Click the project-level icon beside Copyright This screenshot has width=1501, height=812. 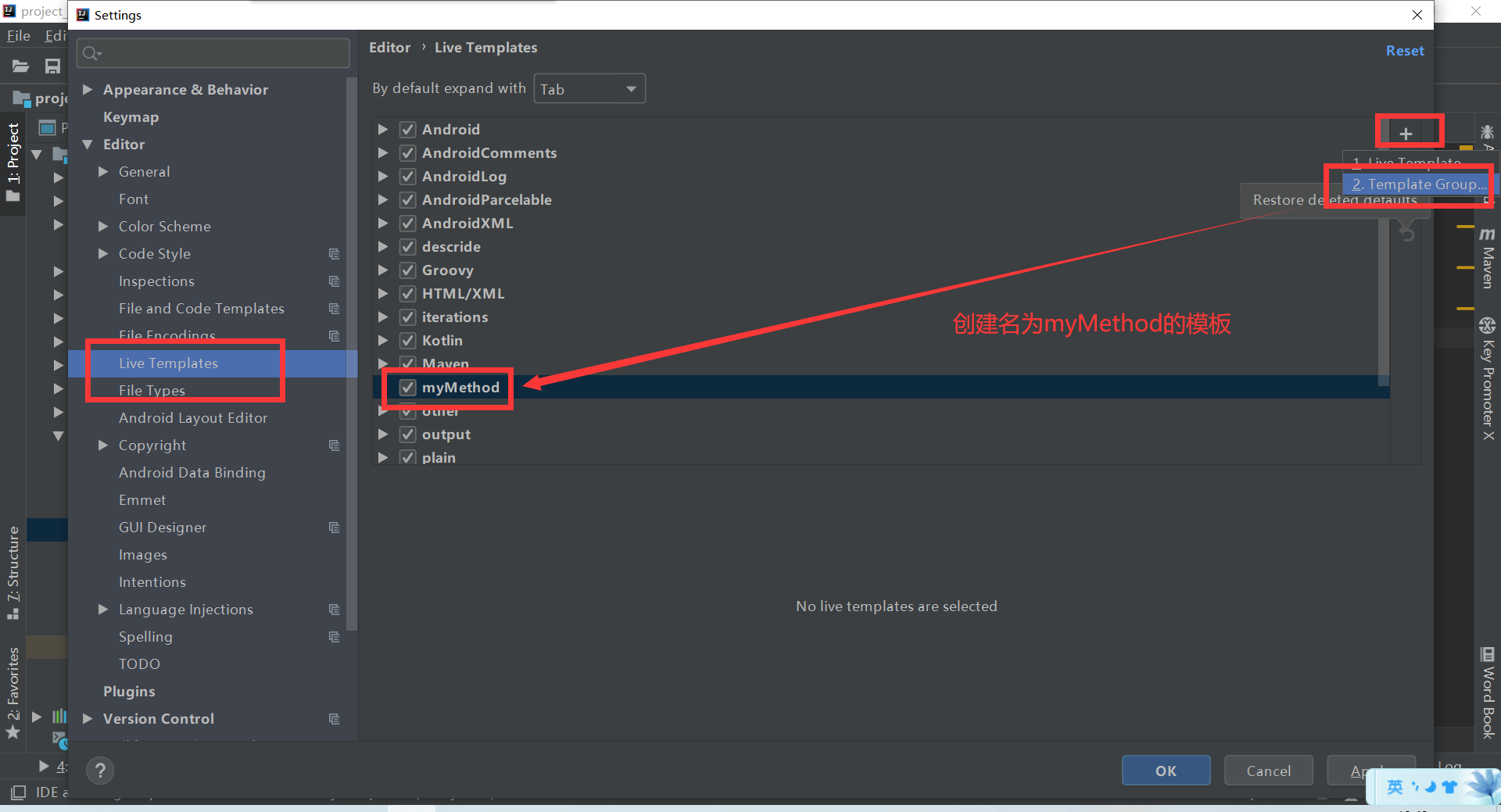point(334,445)
